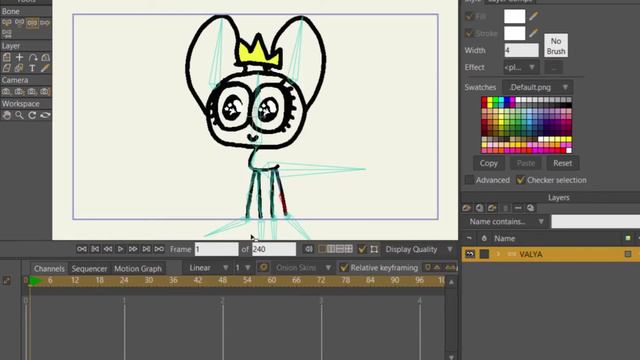
Task: Toggle the onion skin icon beside Onion Skins
Action: (x=263, y=267)
